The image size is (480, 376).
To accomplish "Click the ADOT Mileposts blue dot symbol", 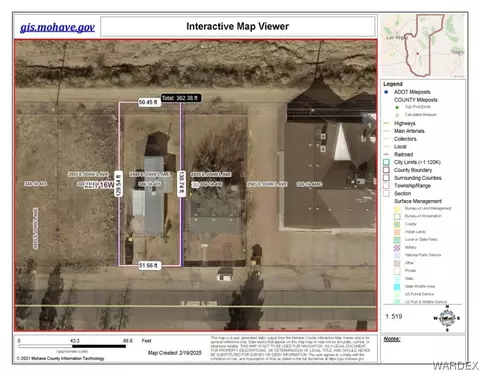I will tap(386, 92).
